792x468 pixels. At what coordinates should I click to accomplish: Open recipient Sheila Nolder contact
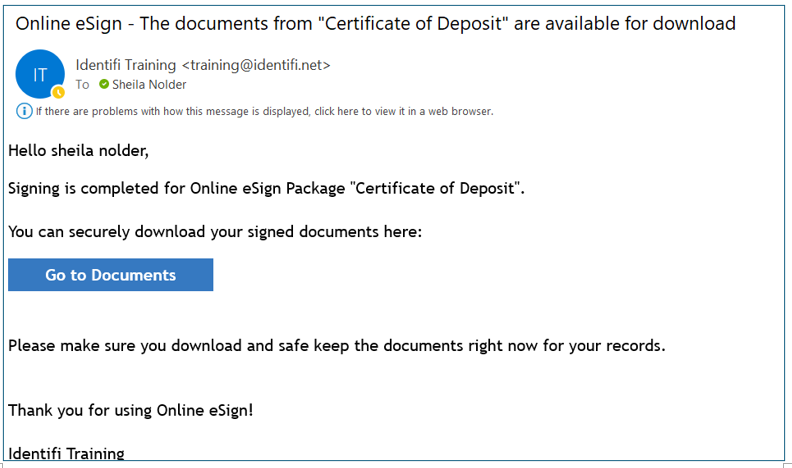tap(149, 84)
